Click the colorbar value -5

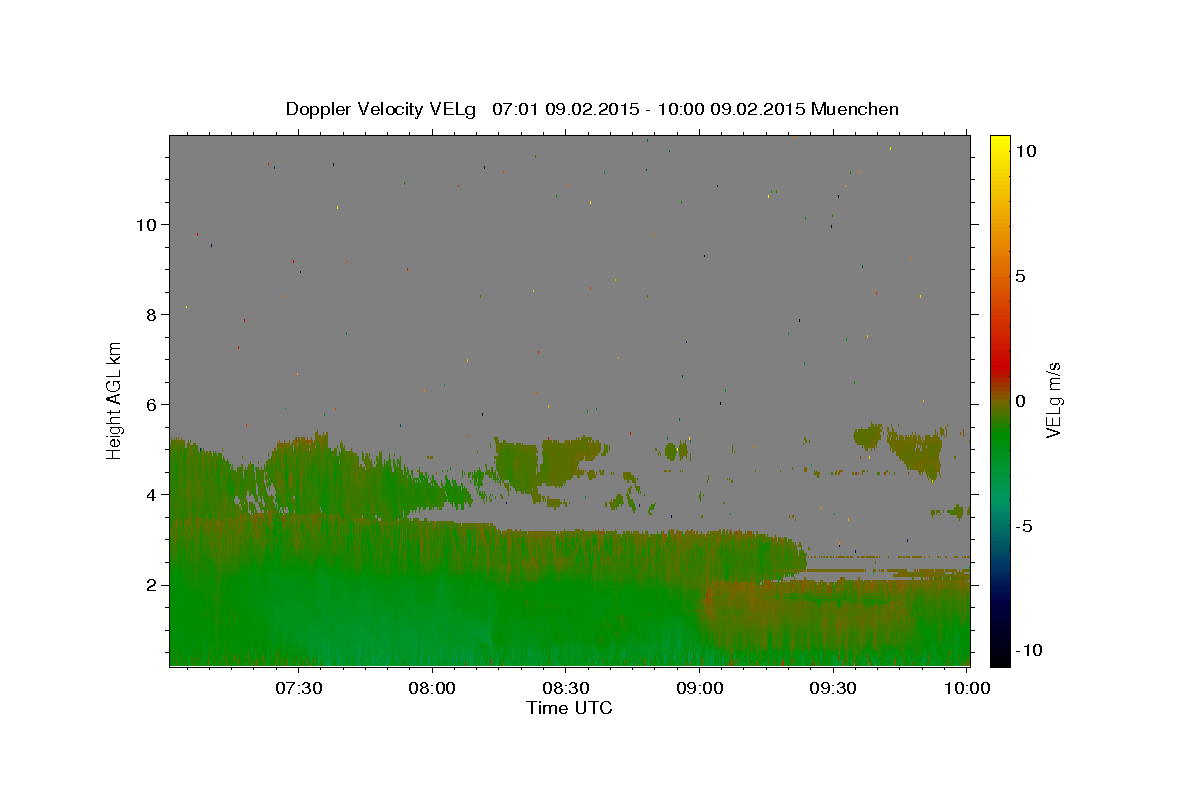pyautogui.click(x=1024, y=526)
